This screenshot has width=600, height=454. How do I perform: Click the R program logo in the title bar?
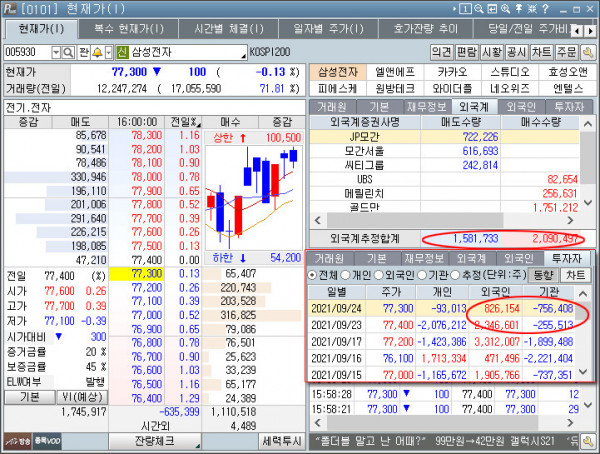10,8
